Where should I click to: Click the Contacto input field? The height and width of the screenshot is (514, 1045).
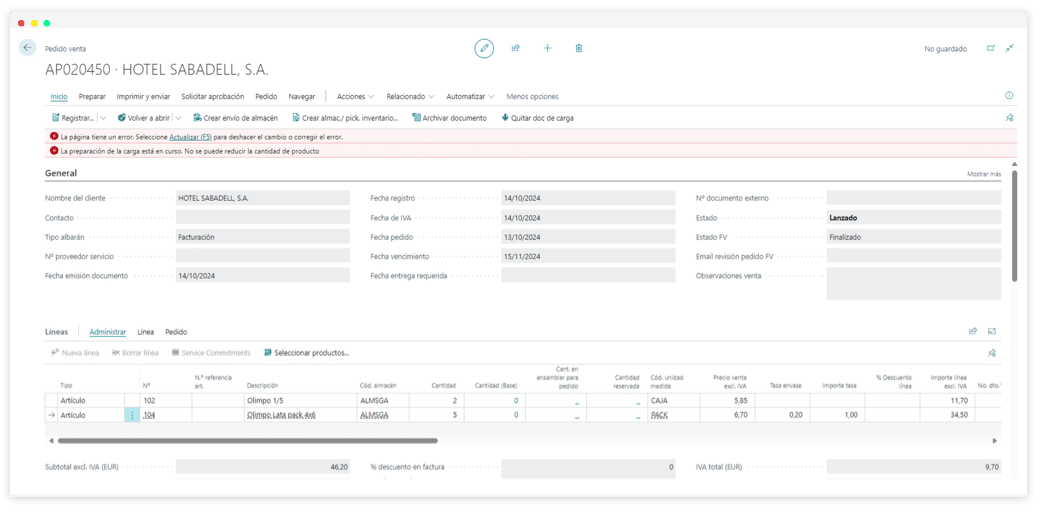(262, 218)
